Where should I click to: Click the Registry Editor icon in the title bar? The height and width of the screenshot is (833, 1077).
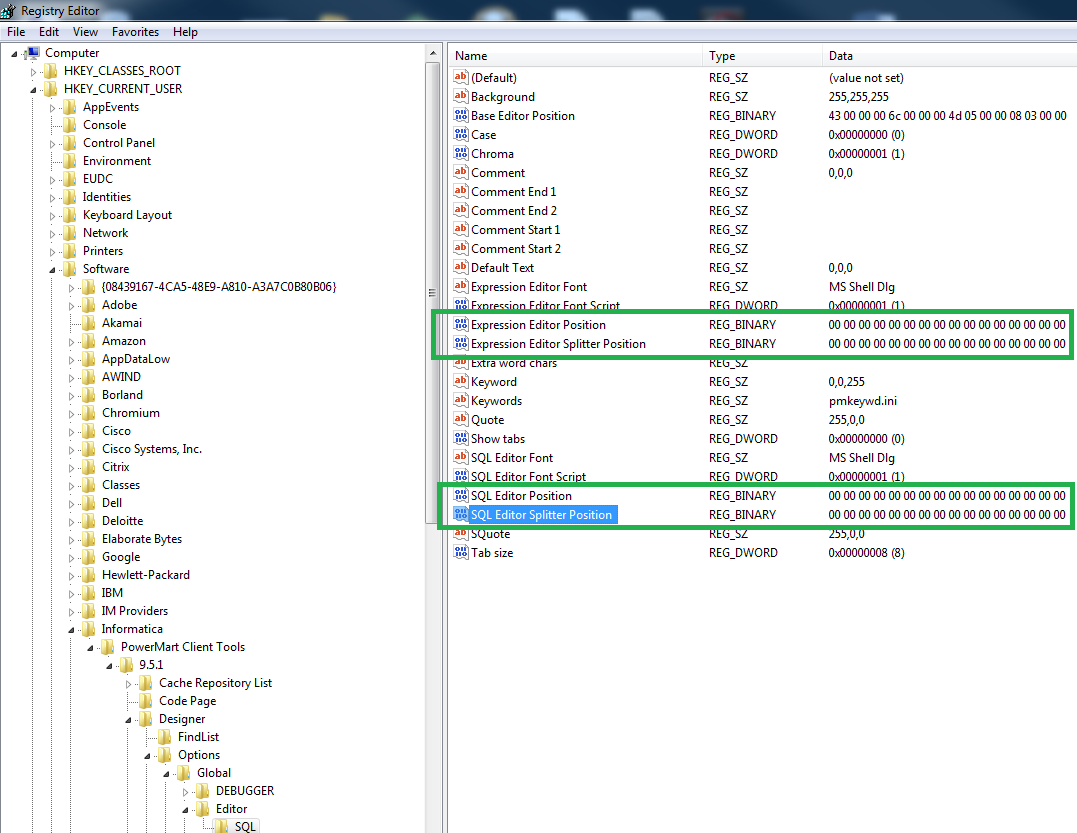(x=10, y=10)
